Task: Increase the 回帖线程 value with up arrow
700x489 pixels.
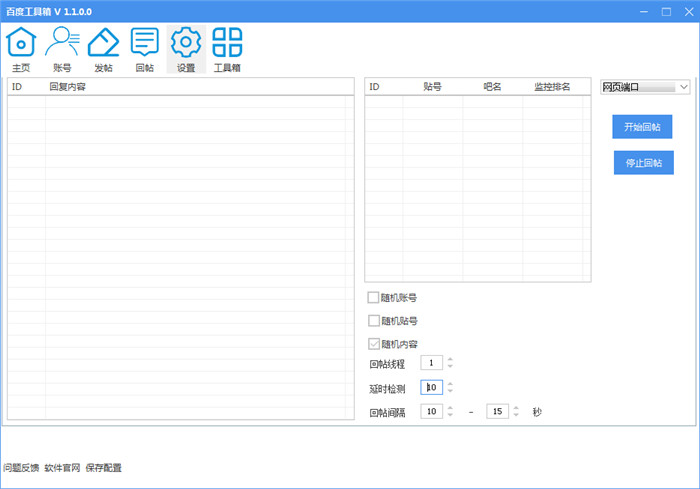Action: coord(450,359)
